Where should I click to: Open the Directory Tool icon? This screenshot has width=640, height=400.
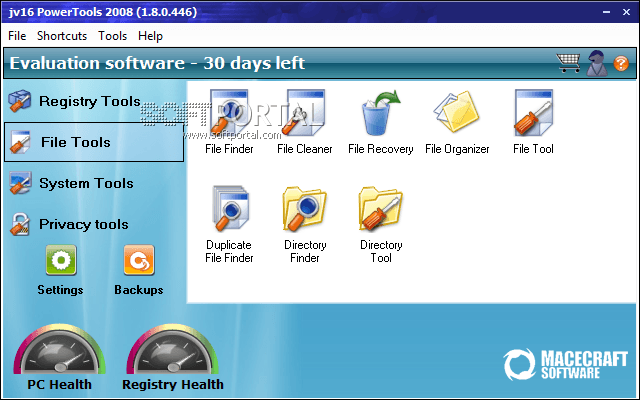pos(380,209)
